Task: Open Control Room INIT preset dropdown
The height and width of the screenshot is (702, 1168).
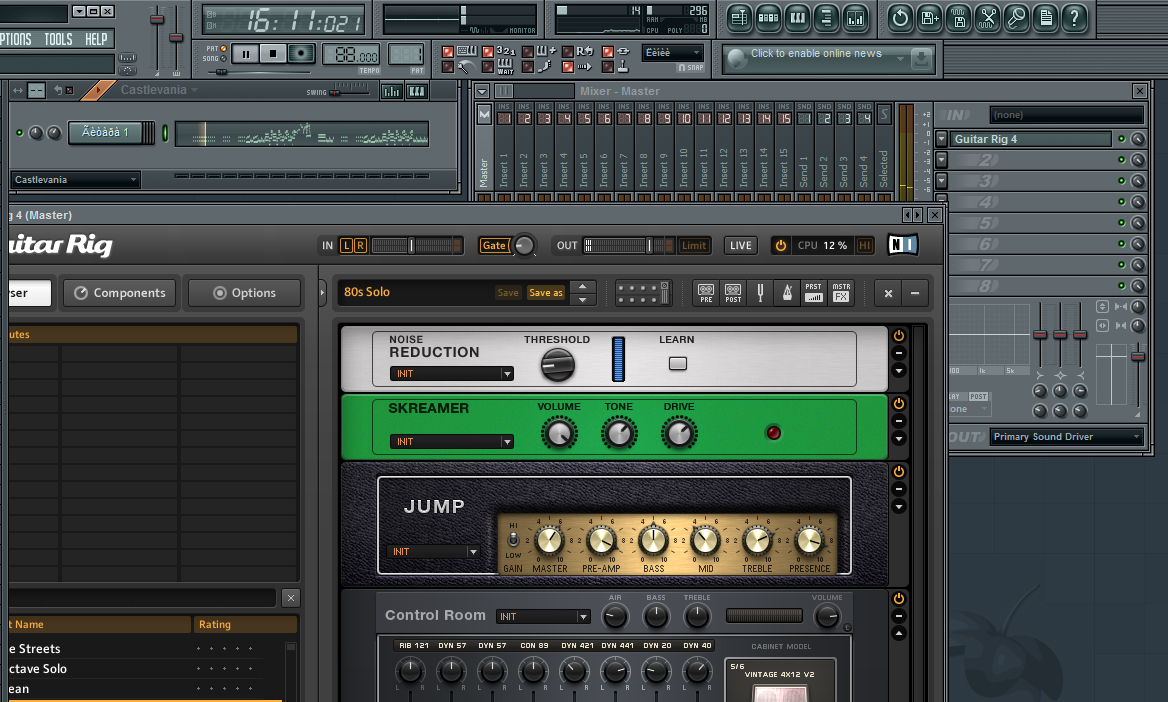Action: pyautogui.click(x=543, y=616)
